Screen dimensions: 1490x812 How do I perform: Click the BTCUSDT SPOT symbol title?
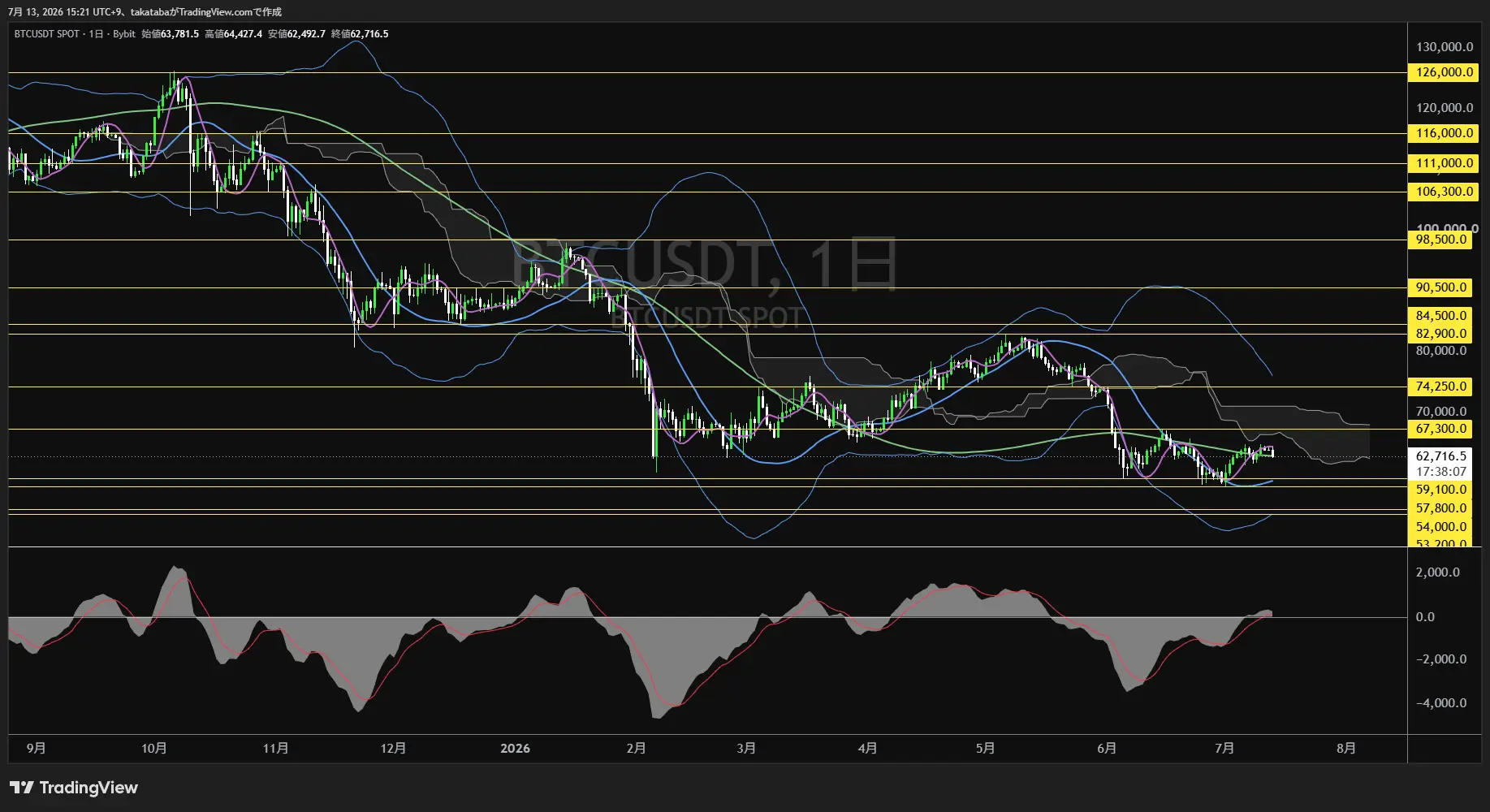[x=46, y=34]
